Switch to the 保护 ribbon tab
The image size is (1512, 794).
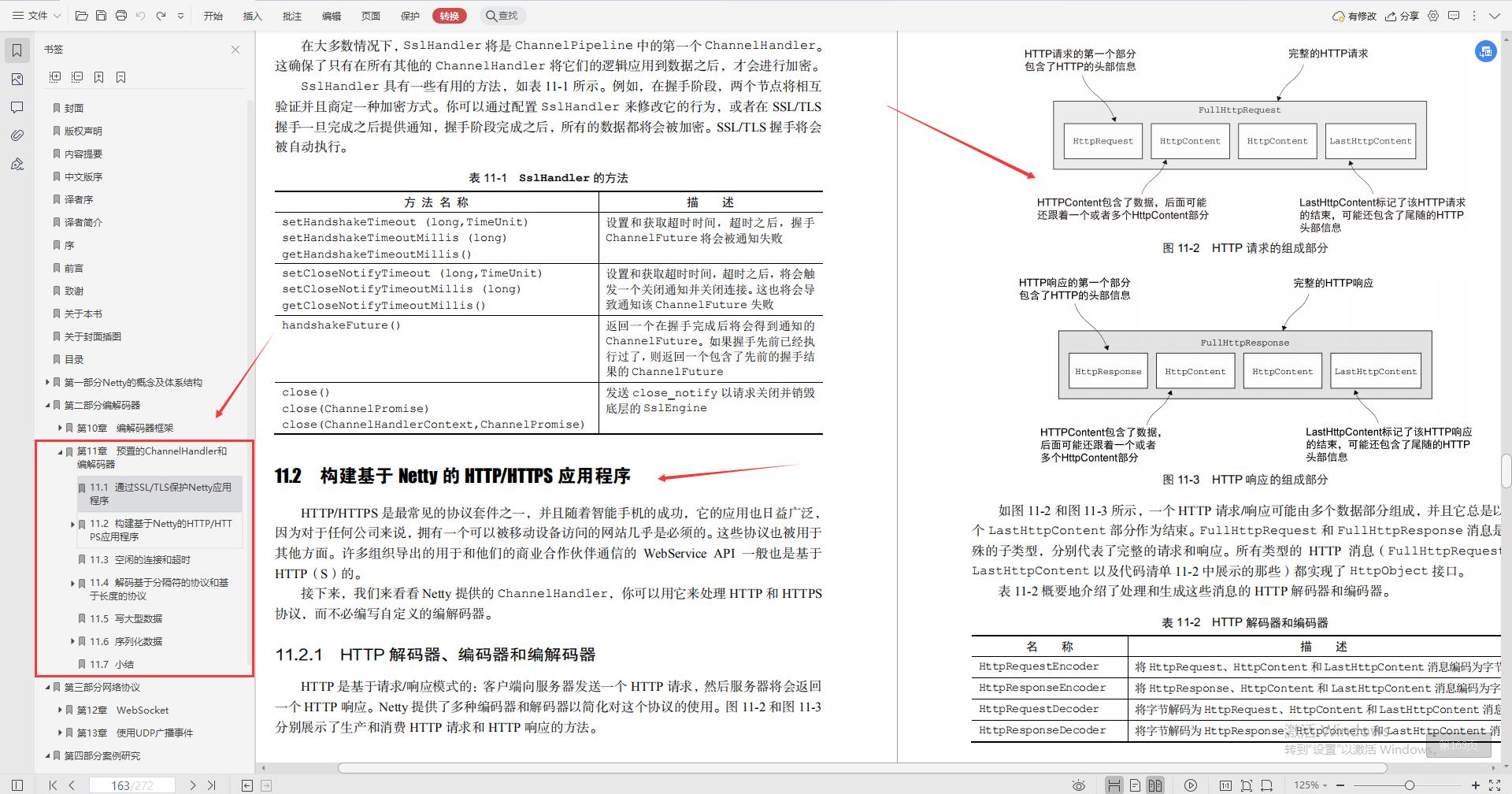click(x=409, y=15)
